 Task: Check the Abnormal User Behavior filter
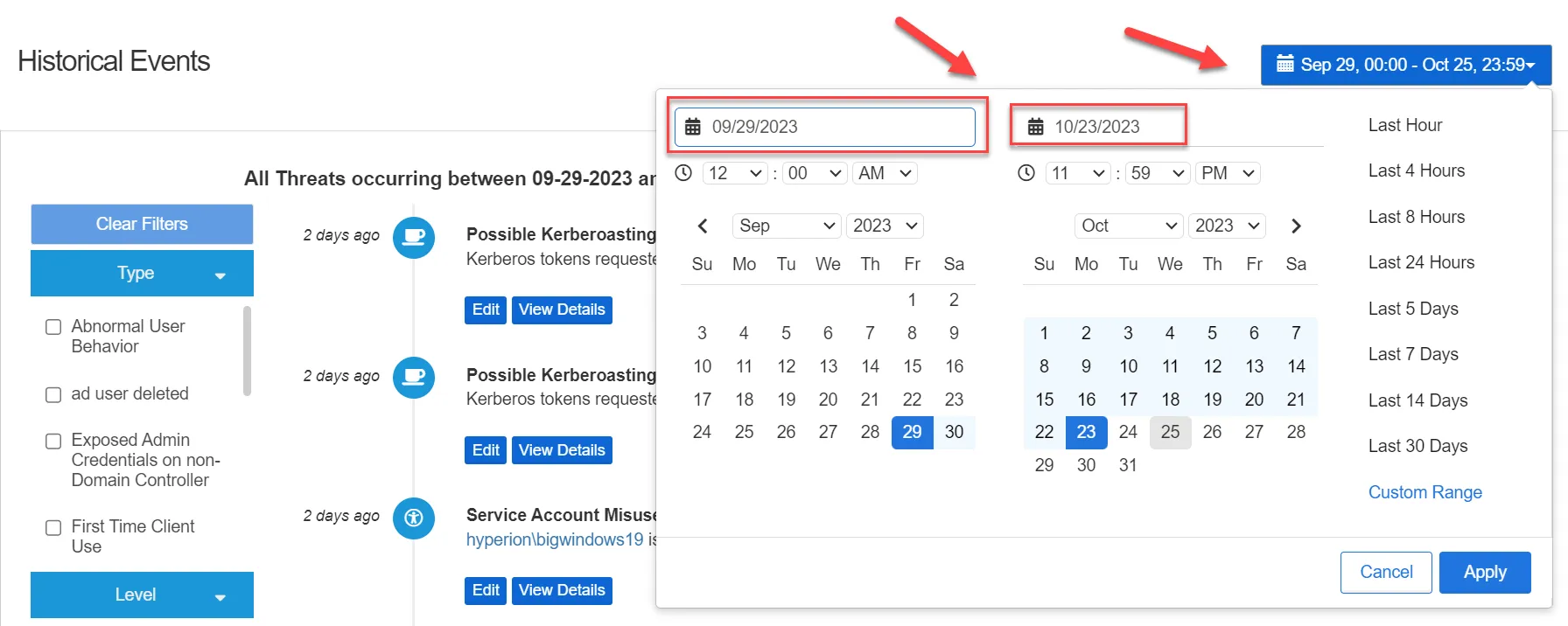click(53, 327)
